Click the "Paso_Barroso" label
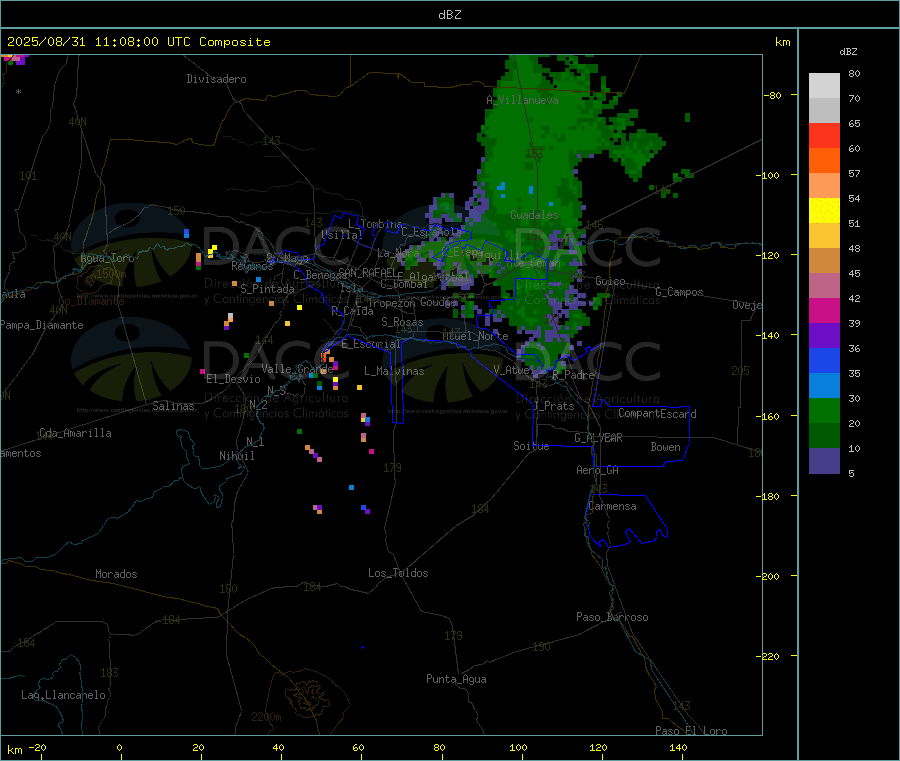The image size is (900, 761). [x=612, y=618]
